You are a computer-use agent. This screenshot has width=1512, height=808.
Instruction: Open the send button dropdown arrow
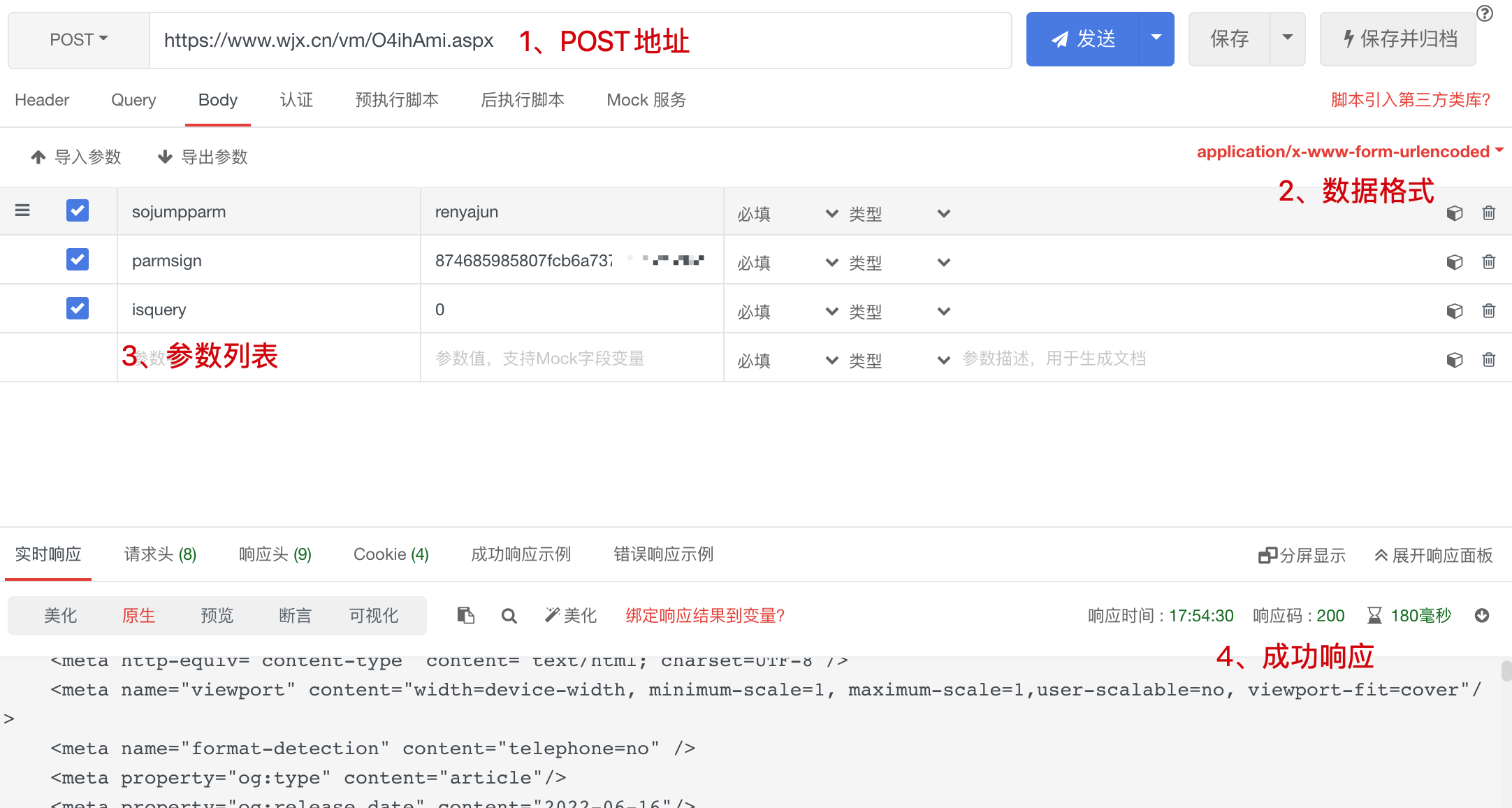point(1156,38)
